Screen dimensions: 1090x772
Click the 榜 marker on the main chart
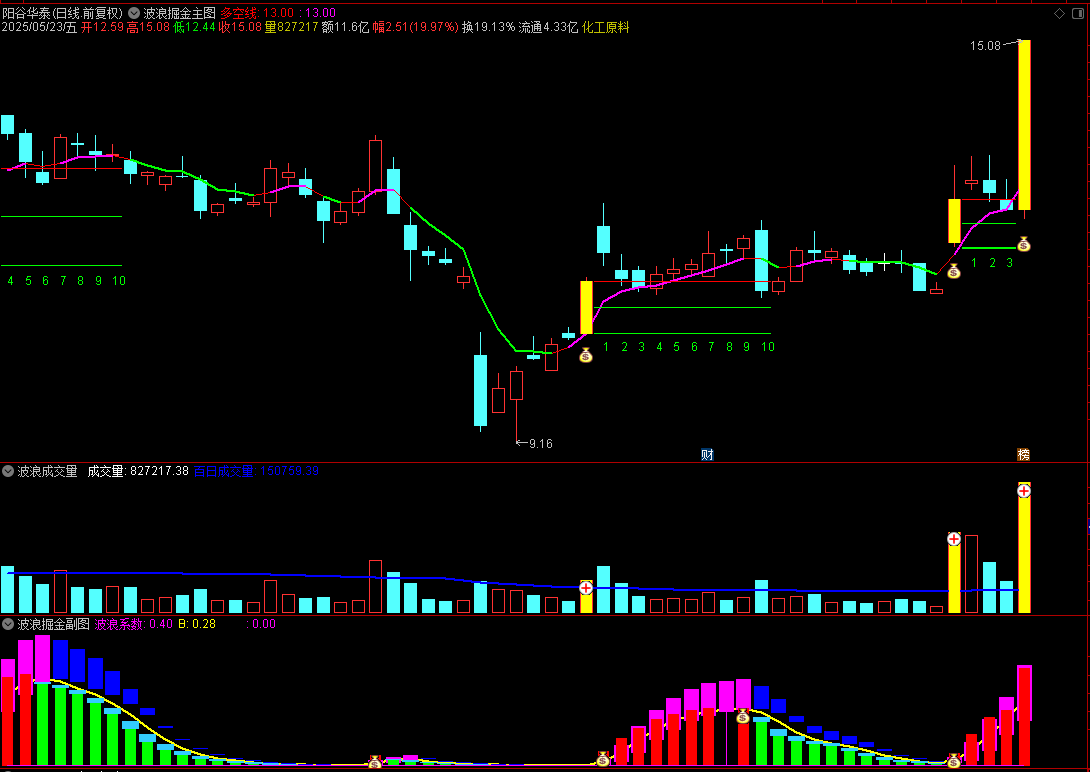(1023, 454)
